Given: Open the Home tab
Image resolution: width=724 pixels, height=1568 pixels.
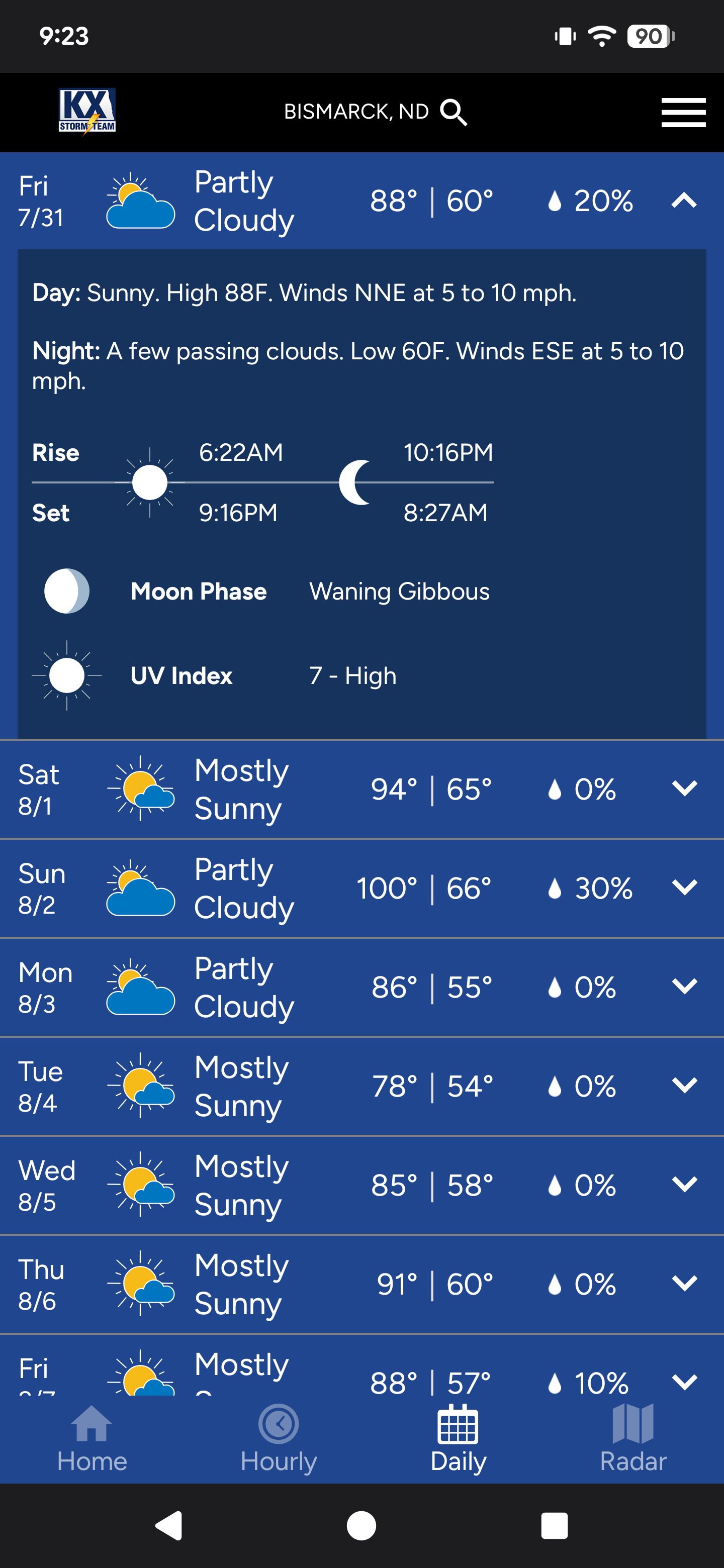Looking at the screenshot, I should point(92,1439).
